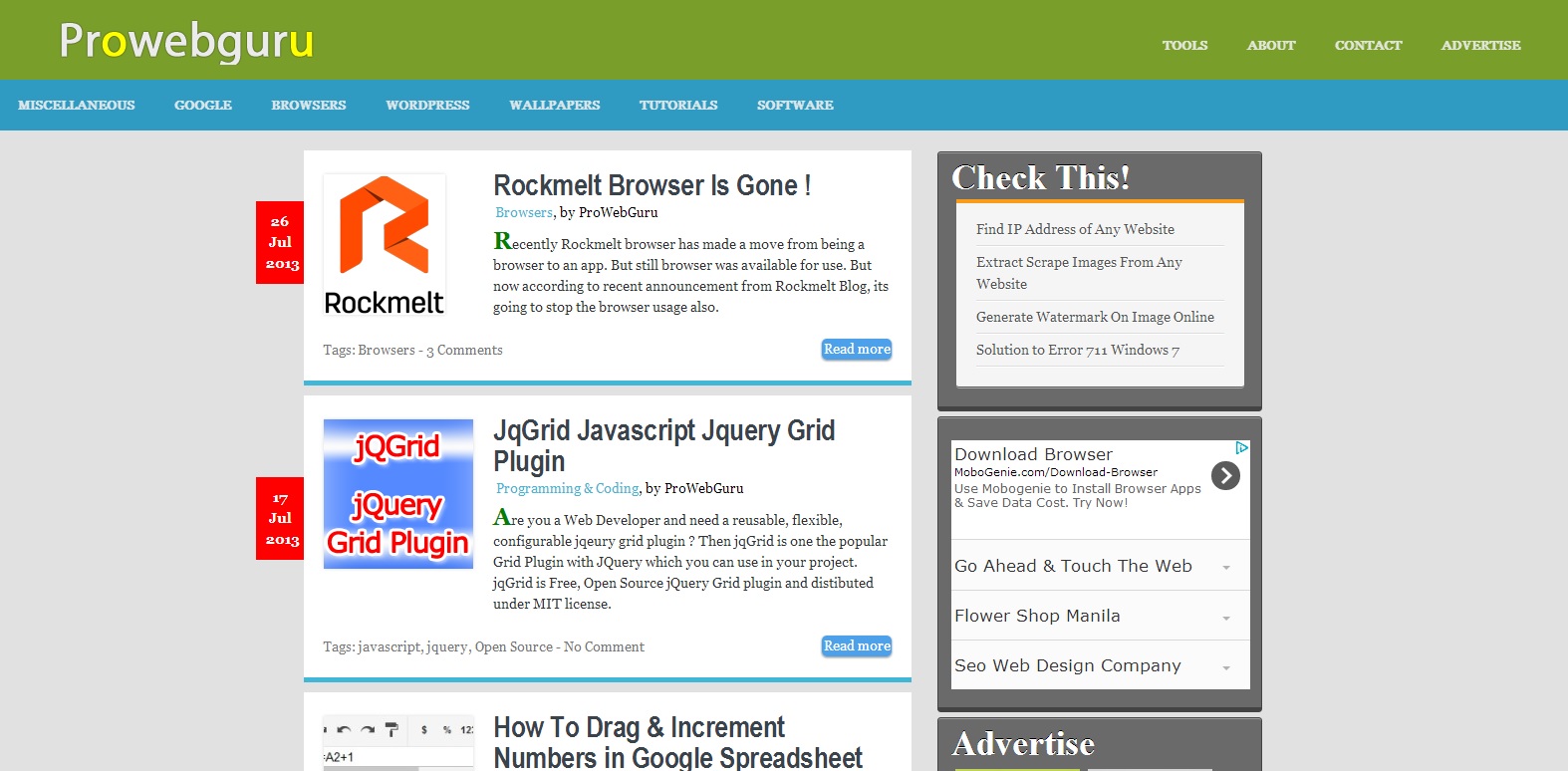The height and width of the screenshot is (771, 1568).
Task: Go to the Tools page
Action: pyautogui.click(x=1184, y=45)
